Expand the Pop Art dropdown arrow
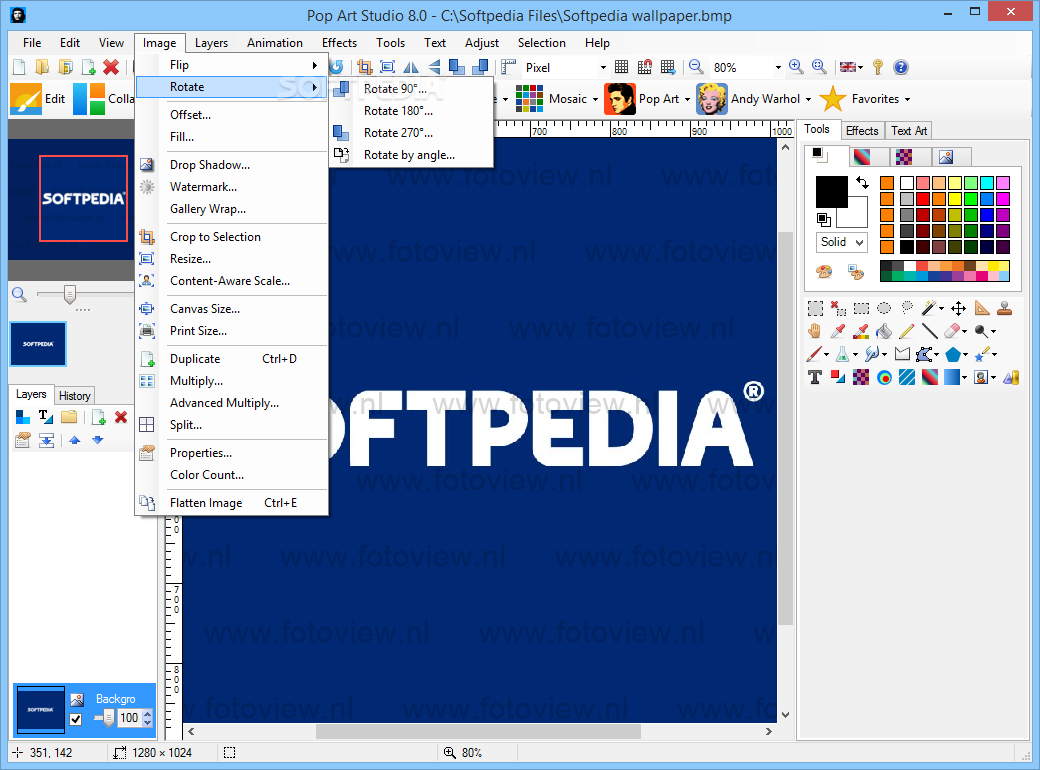 coord(687,99)
